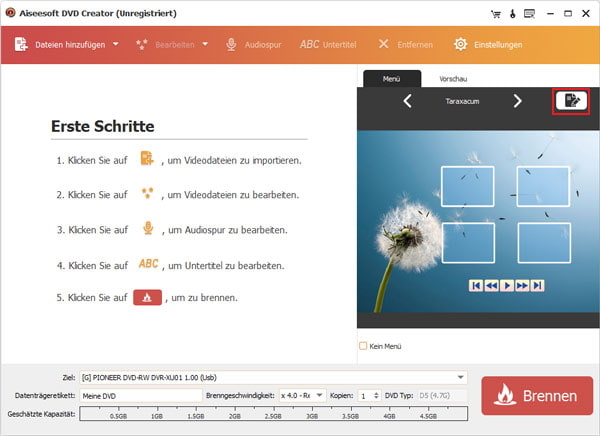This screenshot has height=436, width=600.
Task: Close the DVD Creator window
Action: tap(586, 13)
